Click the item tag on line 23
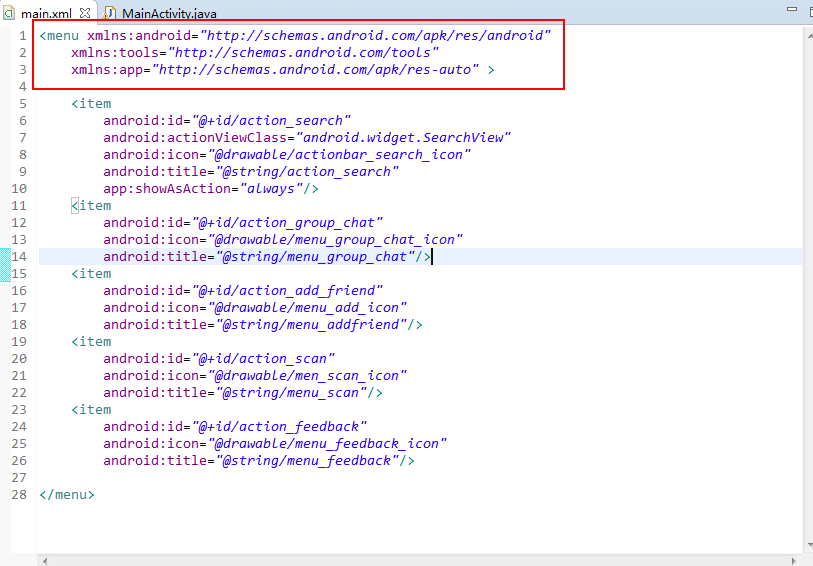Viewport: 813px width, 566px height. tap(91, 409)
